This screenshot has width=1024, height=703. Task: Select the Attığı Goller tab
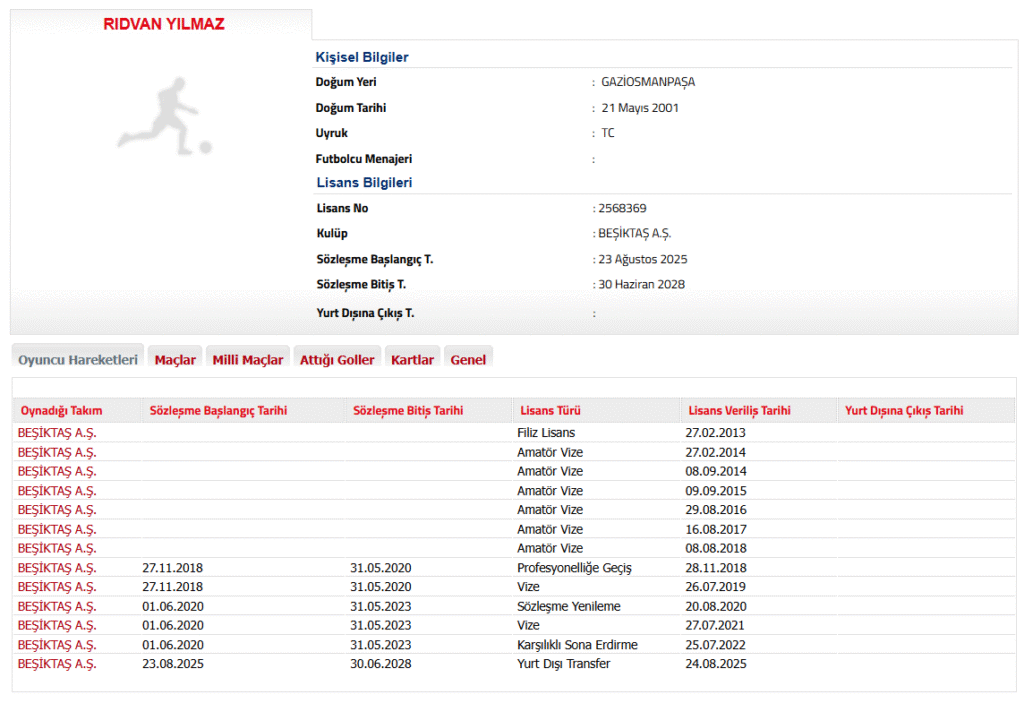[x=337, y=360]
